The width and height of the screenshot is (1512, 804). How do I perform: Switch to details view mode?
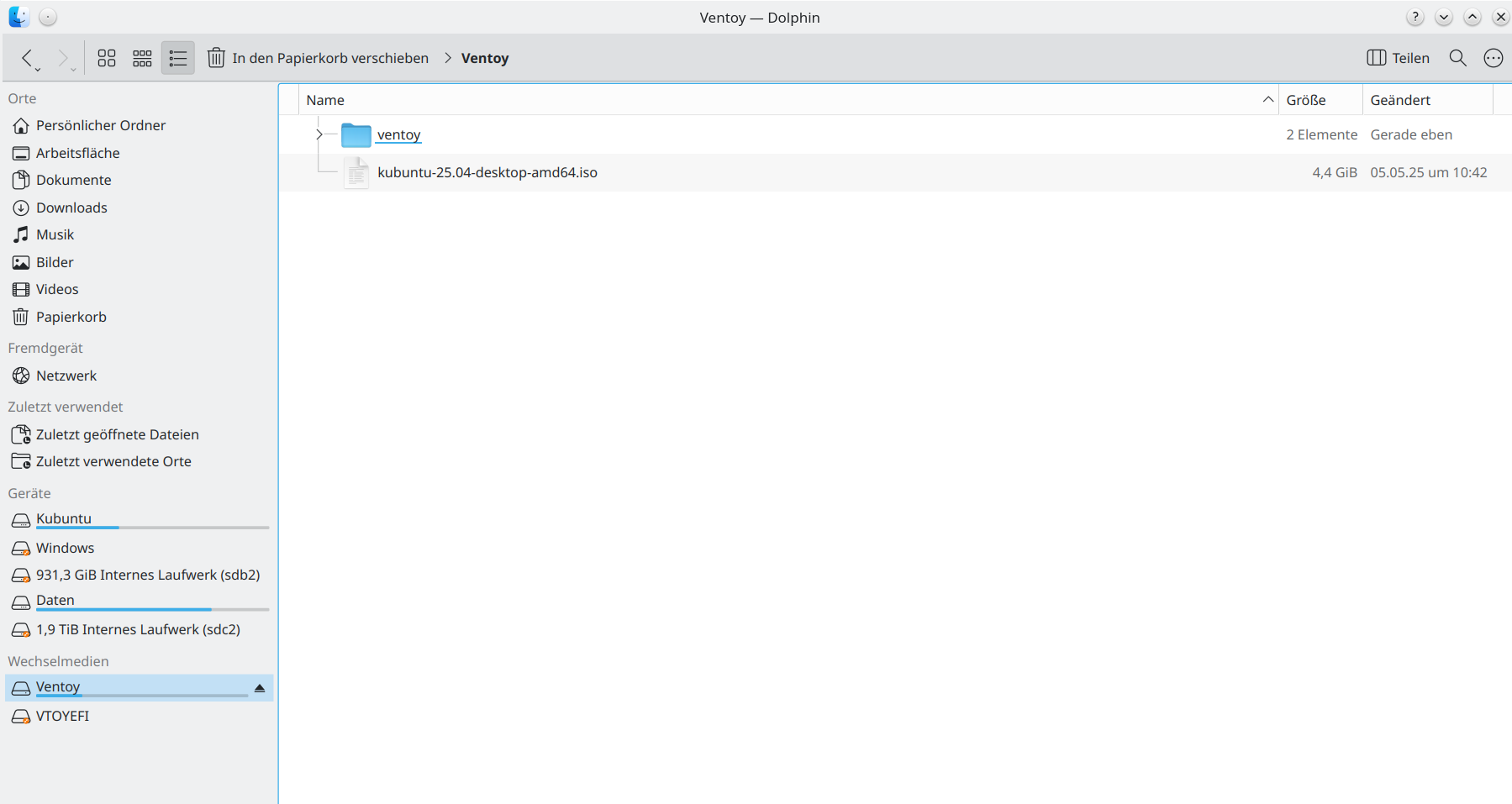click(178, 58)
